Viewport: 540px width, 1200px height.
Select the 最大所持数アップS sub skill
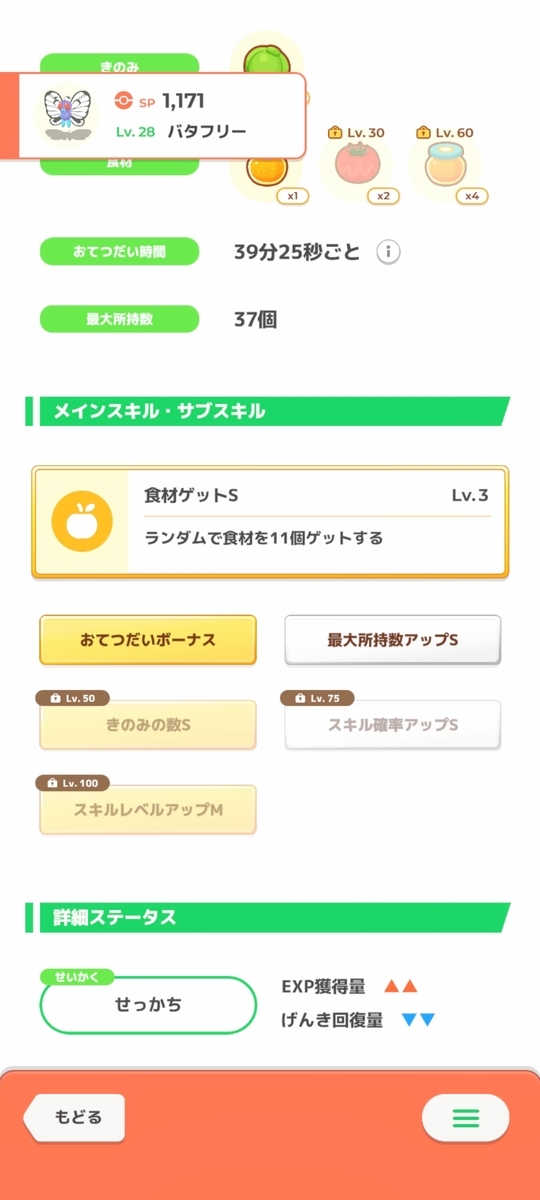393,640
